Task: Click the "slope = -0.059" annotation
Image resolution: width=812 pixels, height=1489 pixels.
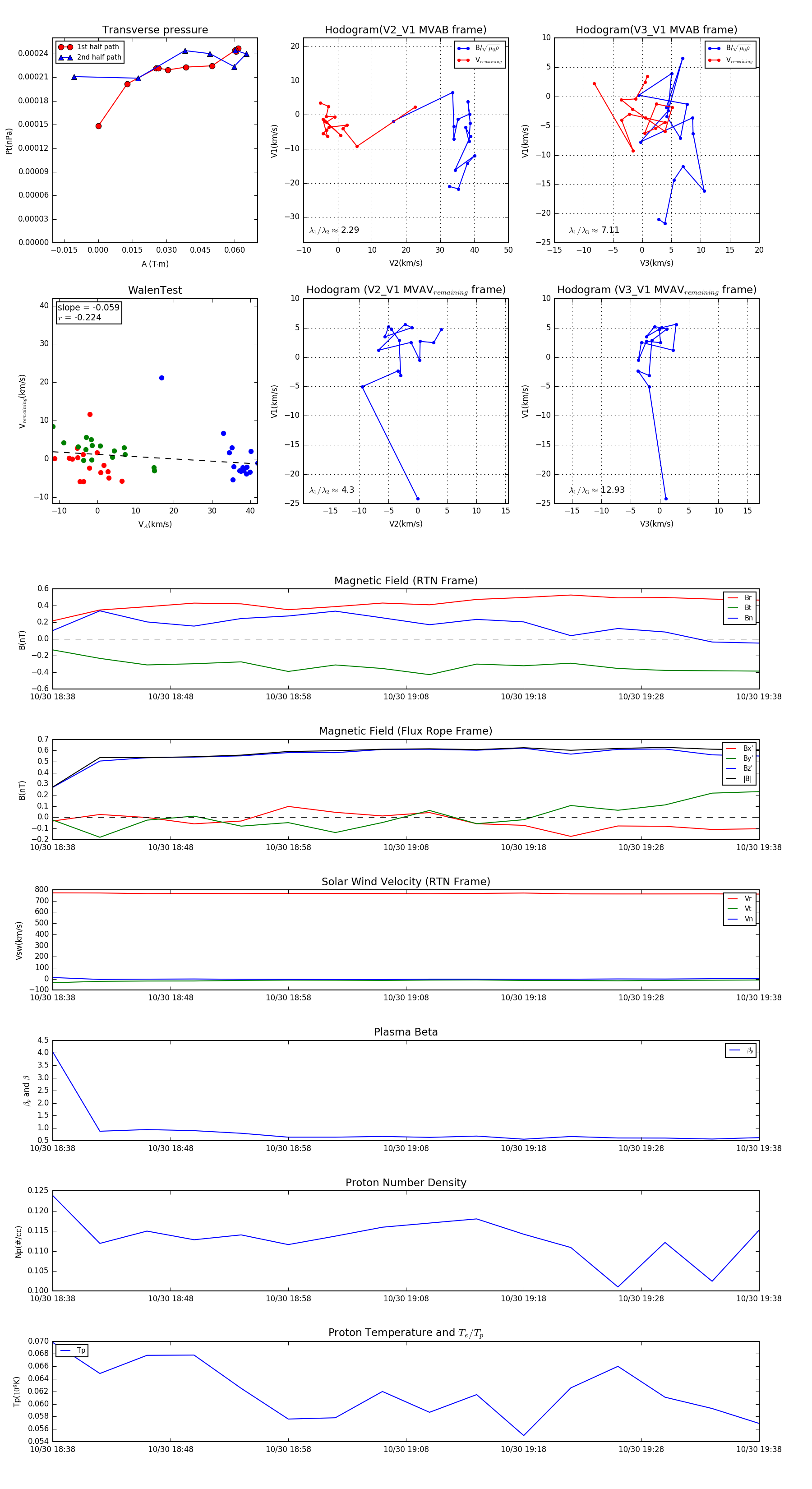Action: click(x=88, y=308)
